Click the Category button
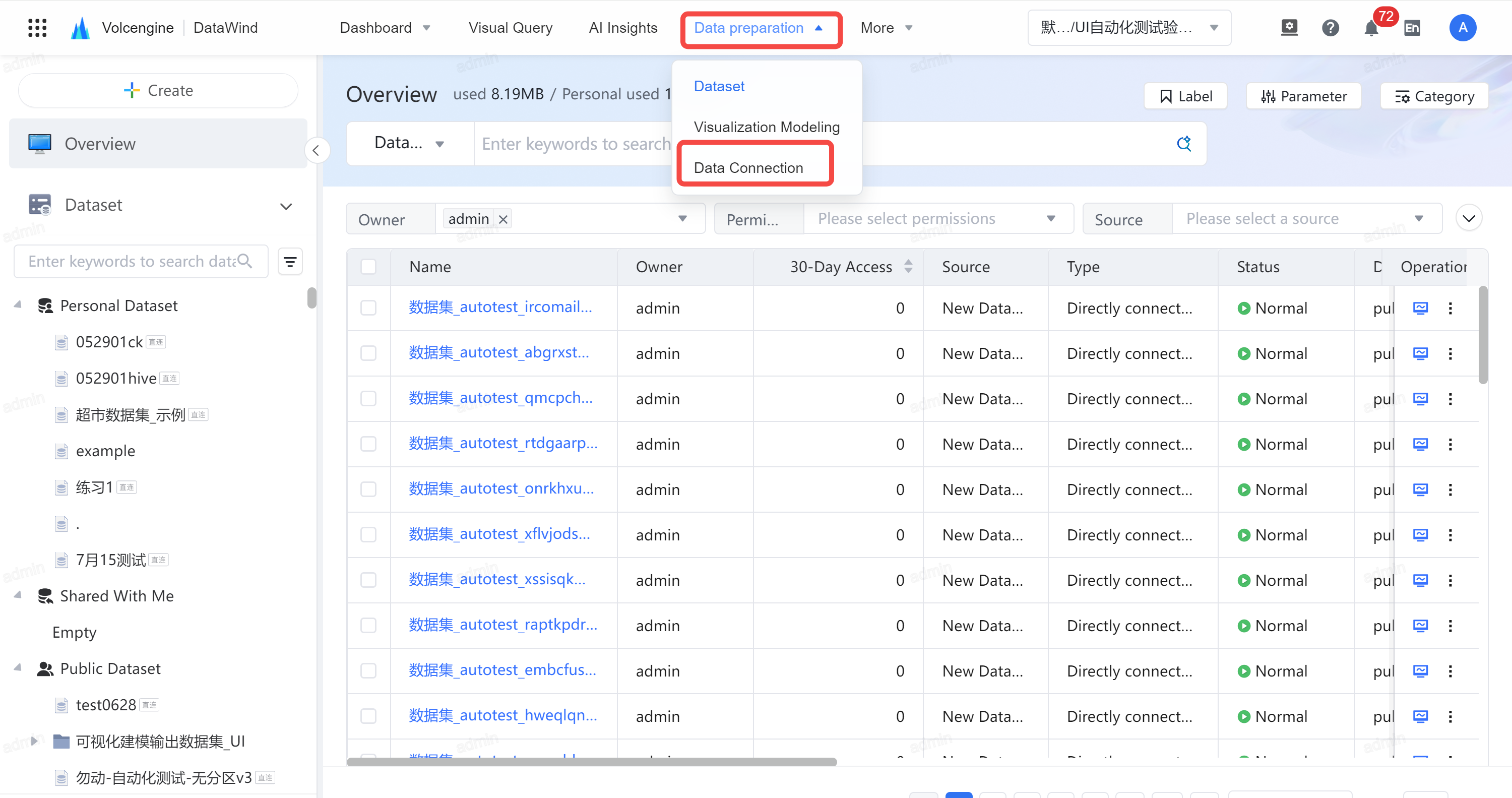The image size is (1512, 798). coord(1434,96)
